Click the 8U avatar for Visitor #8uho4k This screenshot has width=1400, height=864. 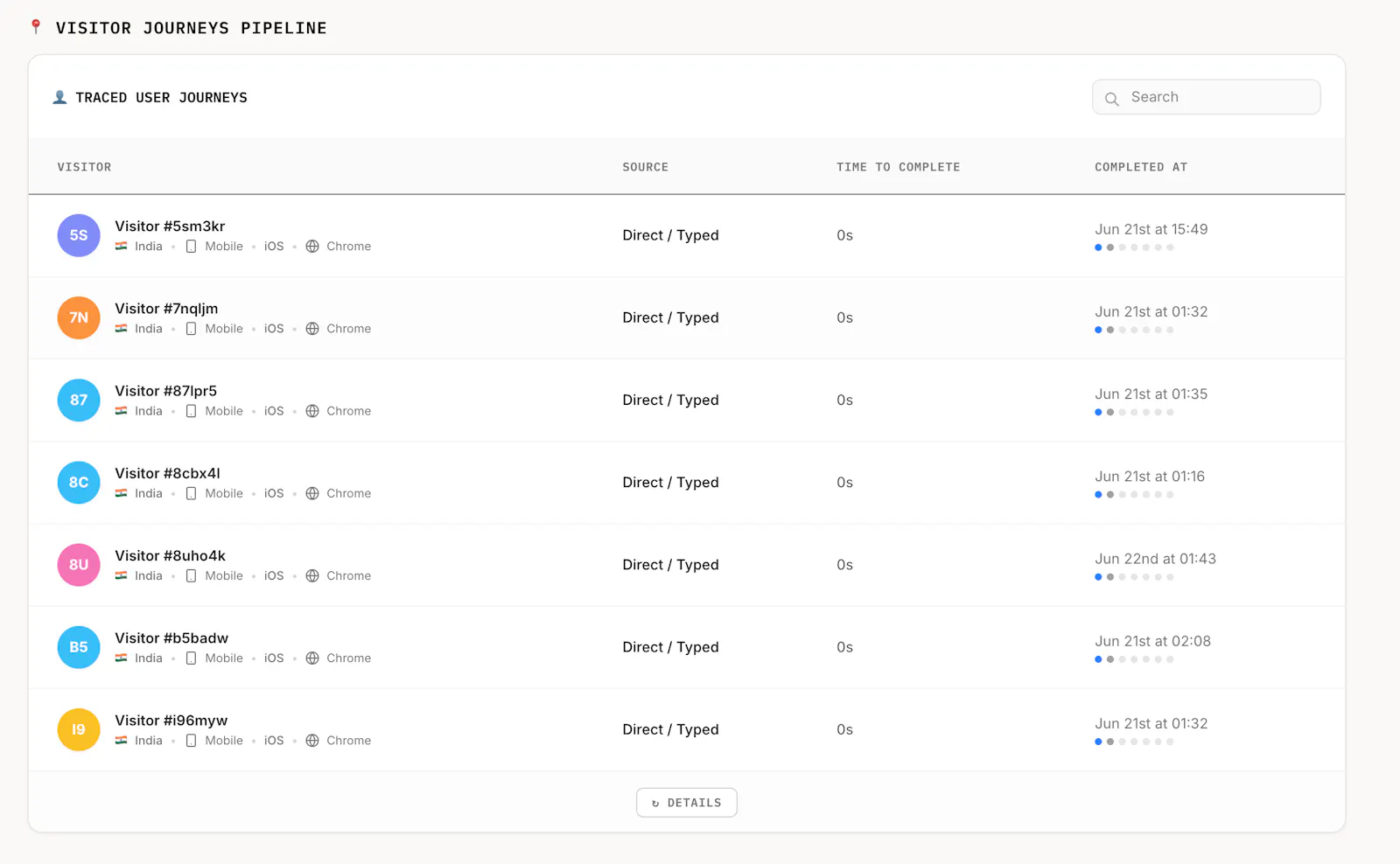[x=79, y=565]
